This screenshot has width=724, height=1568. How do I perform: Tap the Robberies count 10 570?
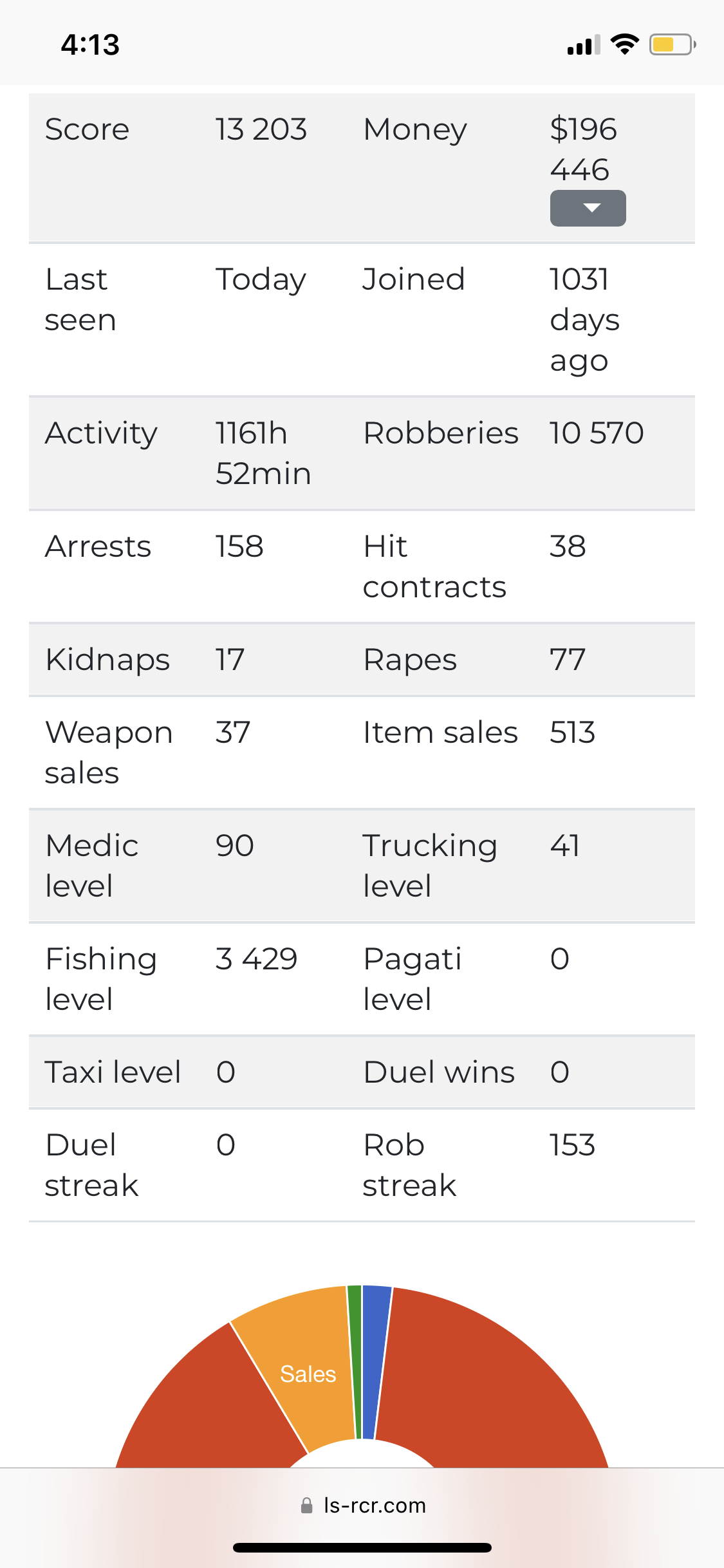[596, 433]
